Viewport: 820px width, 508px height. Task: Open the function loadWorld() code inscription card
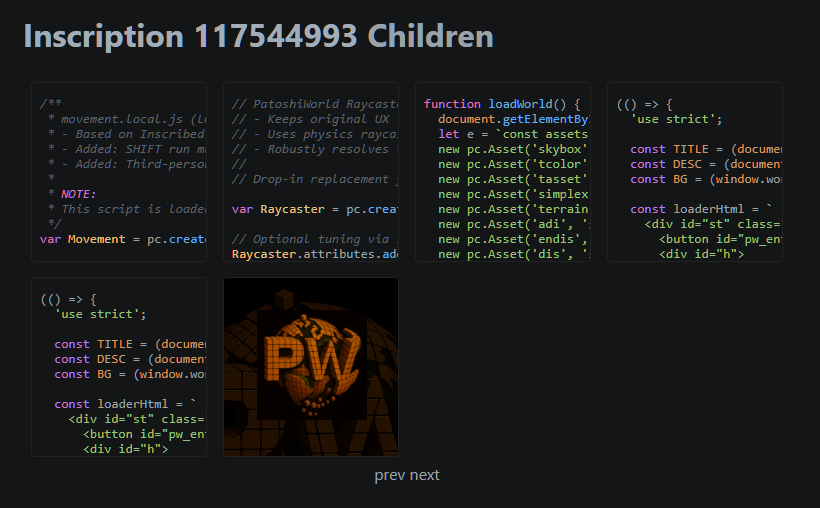coord(503,172)
